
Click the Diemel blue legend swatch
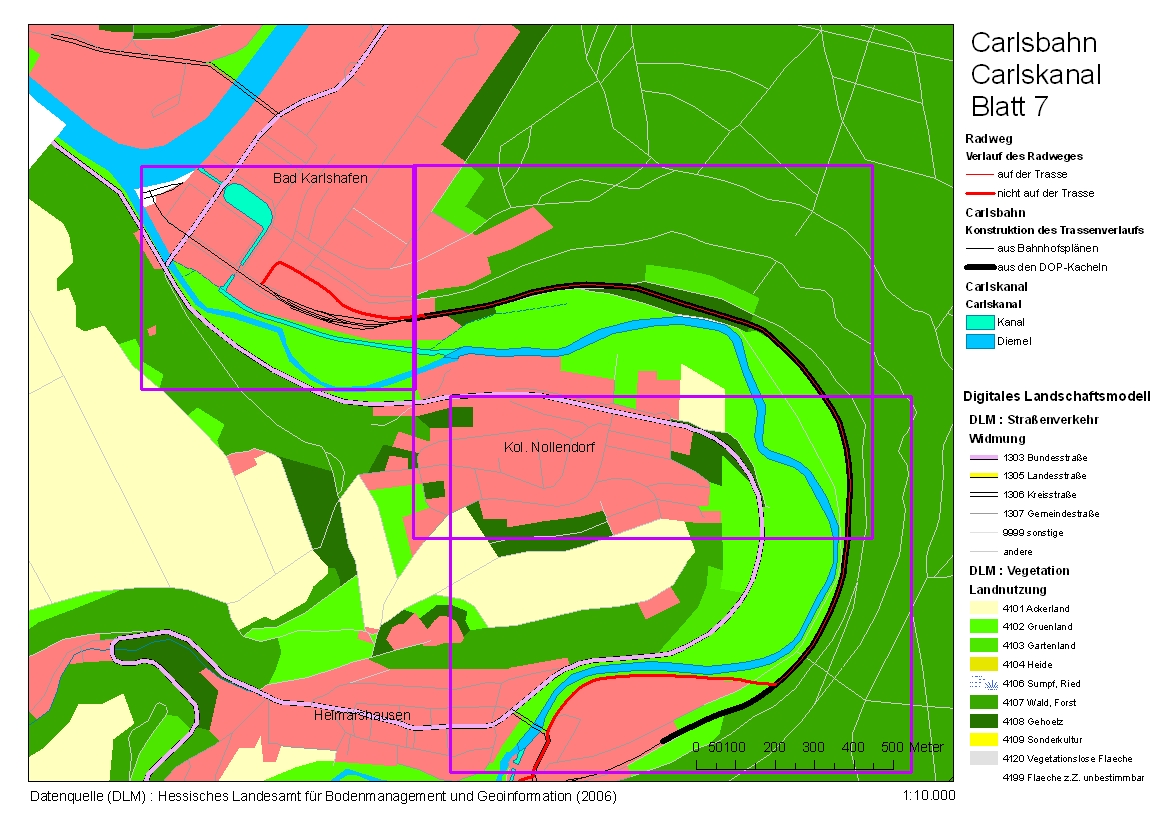[x=980, y=341]
